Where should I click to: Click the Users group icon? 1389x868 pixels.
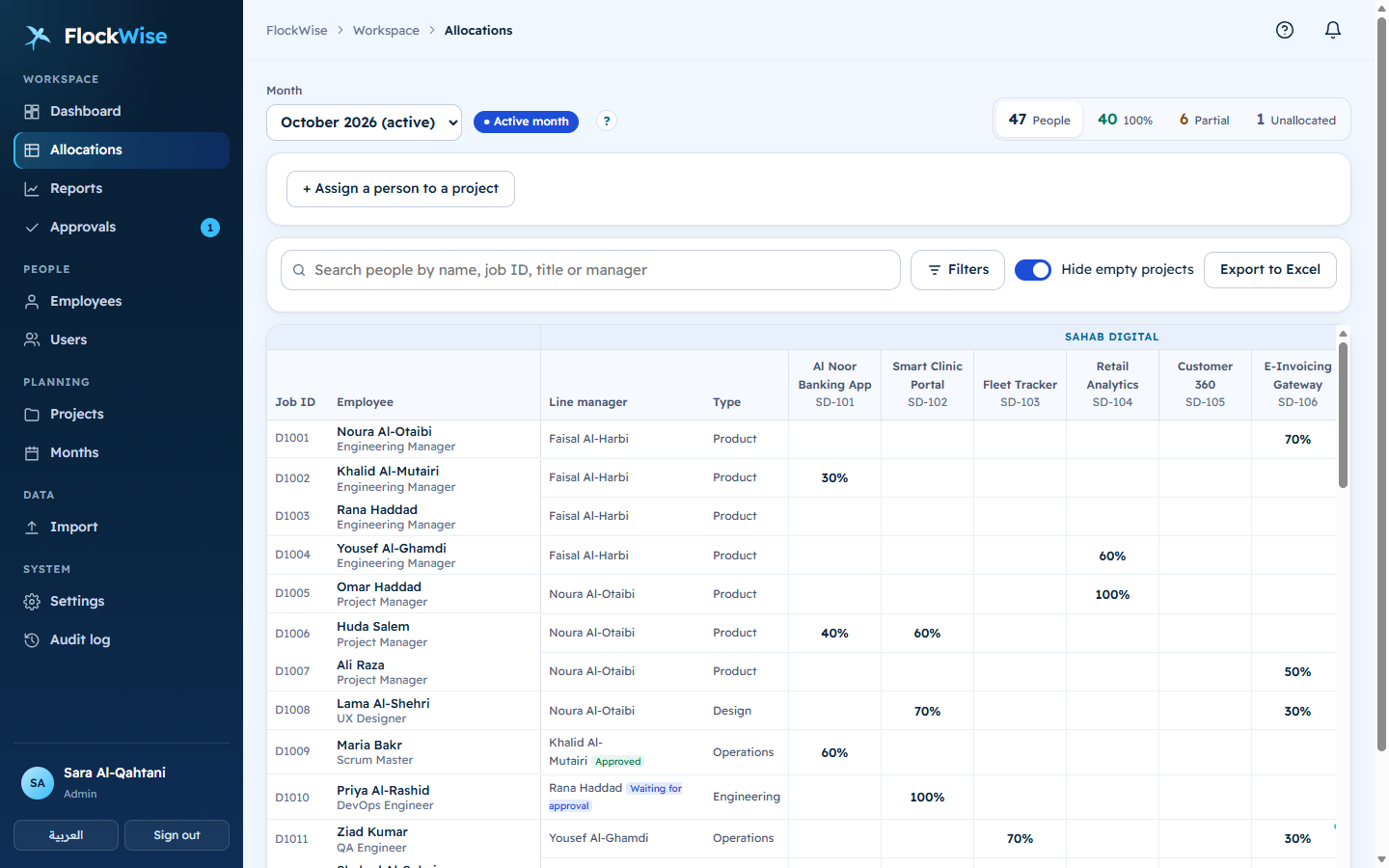pyautogui.click(x=32, y=340)
